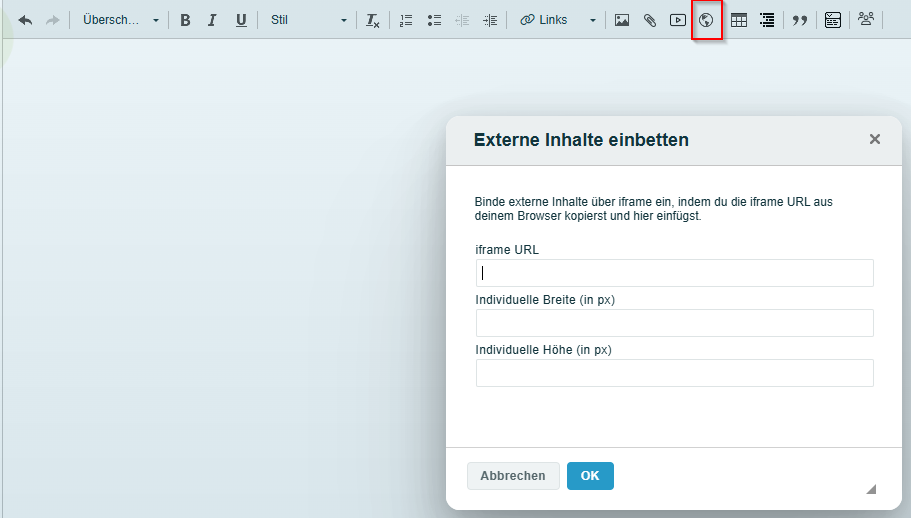Click the dialog resize grip corner

[871, 489]
